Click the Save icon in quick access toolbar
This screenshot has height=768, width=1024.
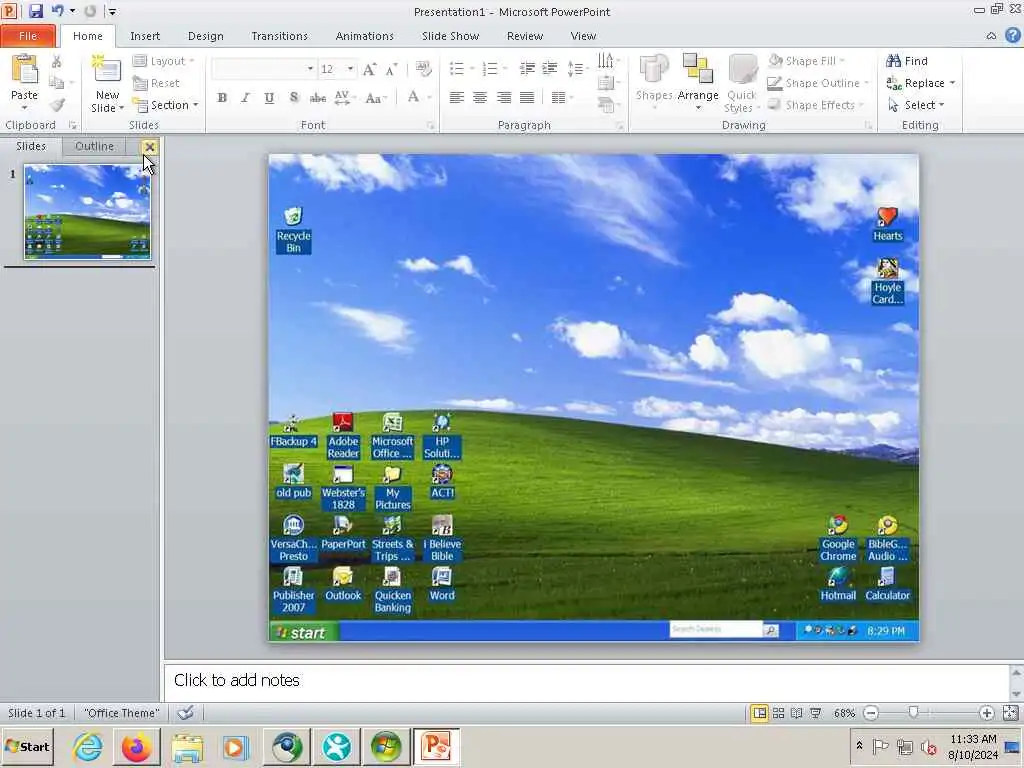click(35, 11)
